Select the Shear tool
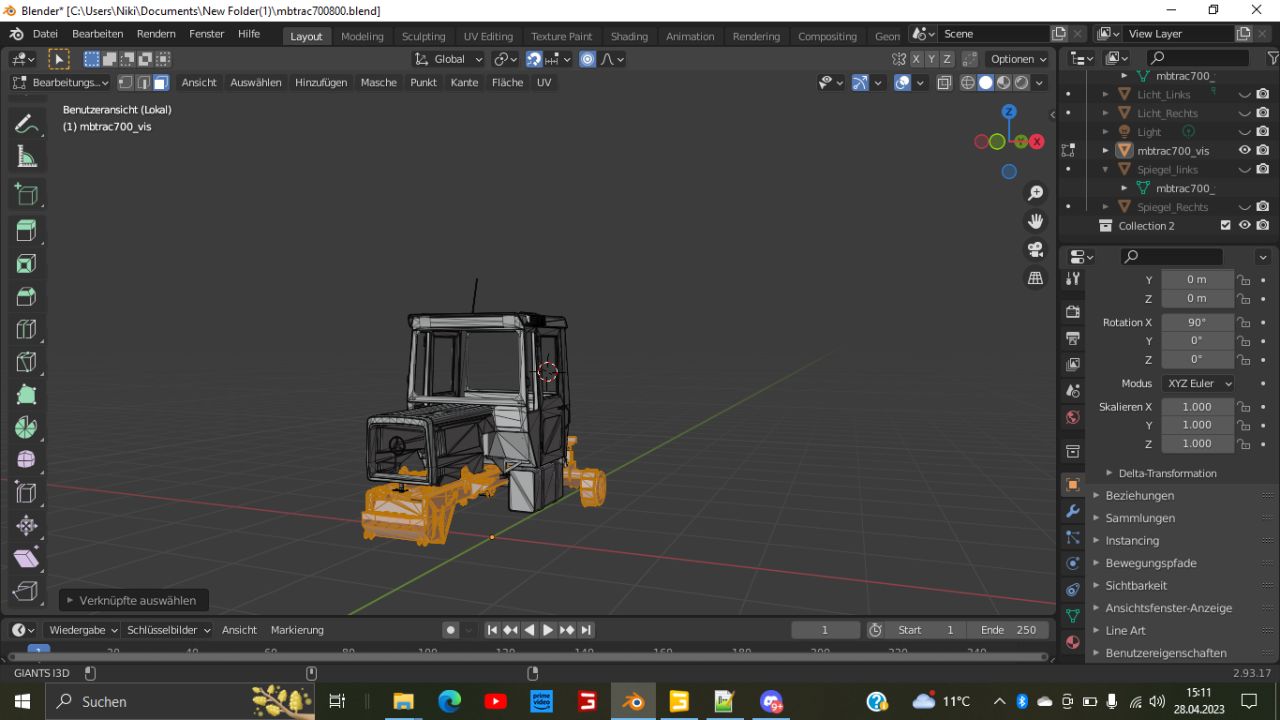Viewport: 1280px width, 720px height. [27, 558]
